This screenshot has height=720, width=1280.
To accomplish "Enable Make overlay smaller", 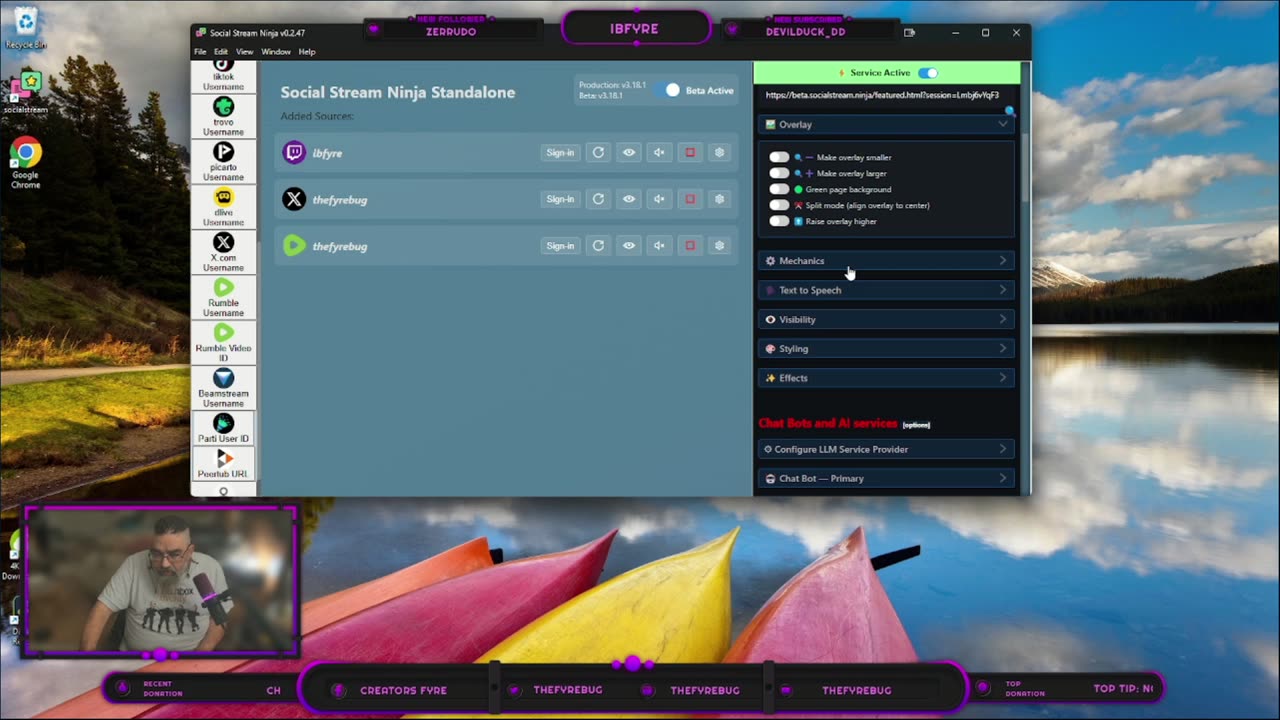I will (779, 157).
